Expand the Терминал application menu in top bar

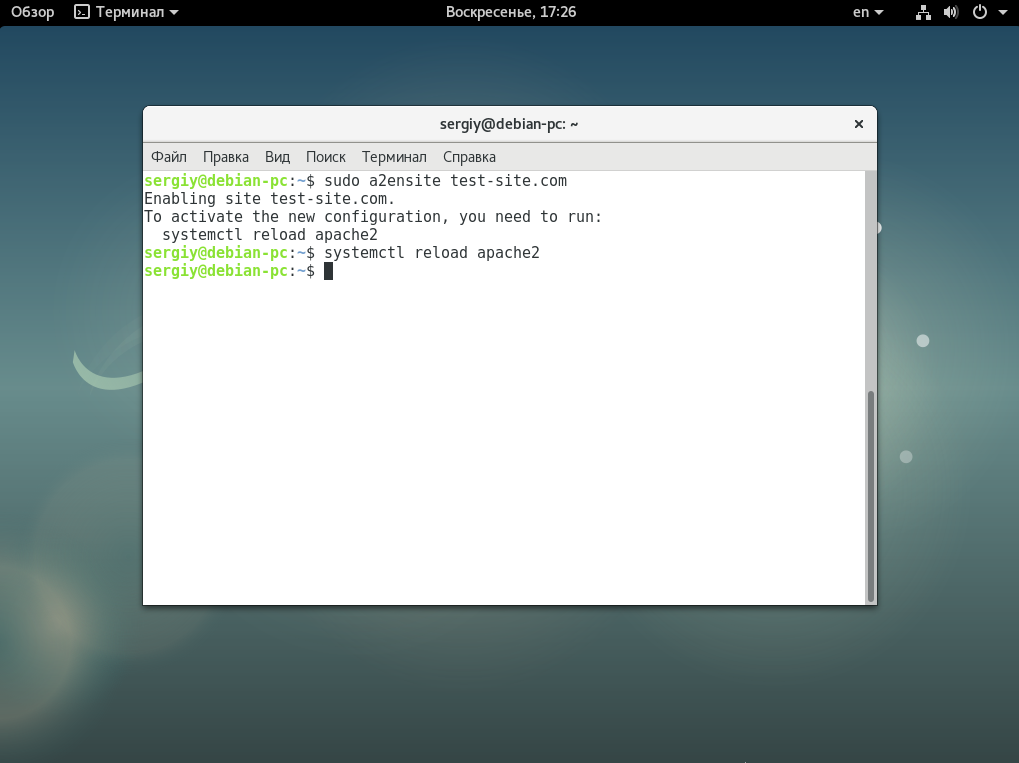click(137, 13)
